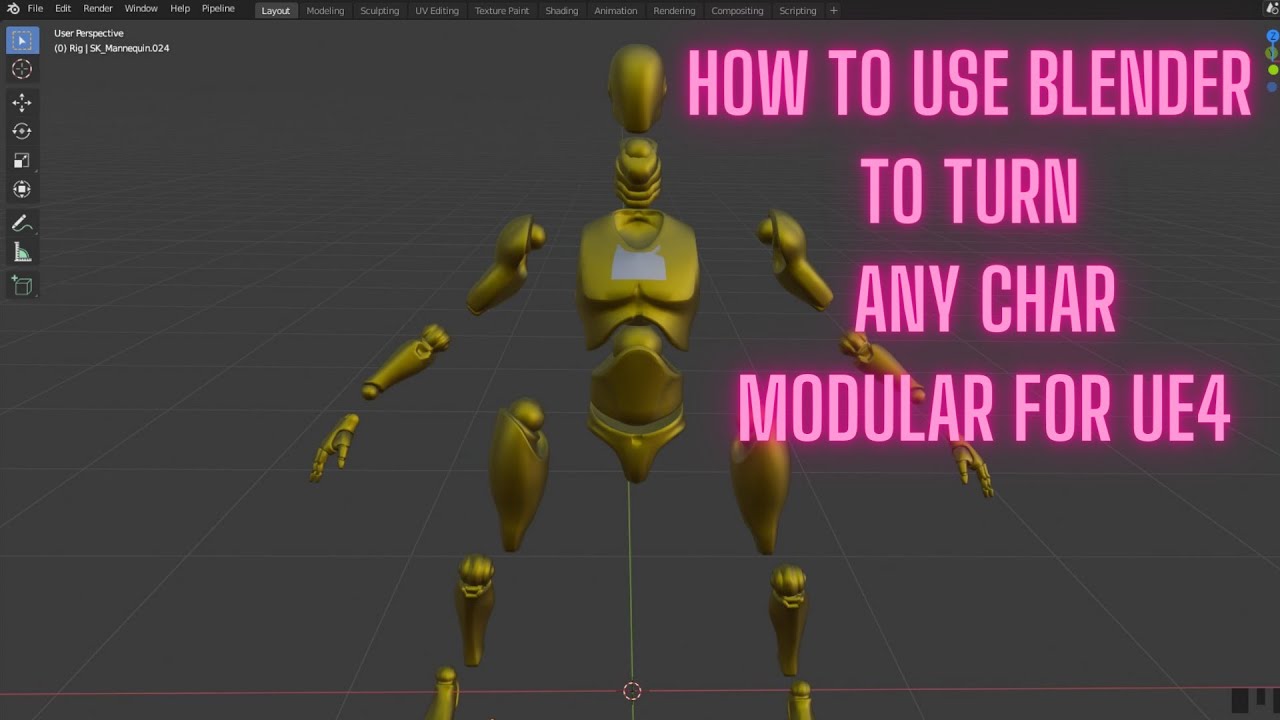Select the Annotate tool
Viewport: 1280px width, 720px height.
pos(22,223)
